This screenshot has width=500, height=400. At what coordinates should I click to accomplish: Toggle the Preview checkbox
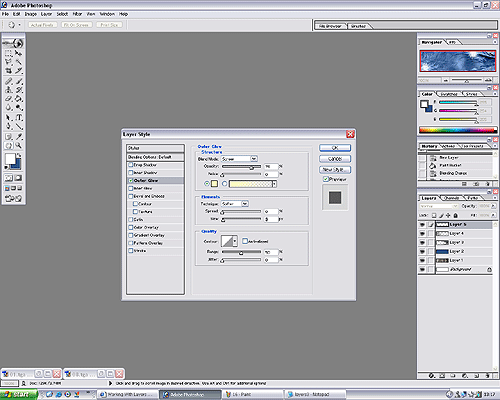[x=326, y=179]
